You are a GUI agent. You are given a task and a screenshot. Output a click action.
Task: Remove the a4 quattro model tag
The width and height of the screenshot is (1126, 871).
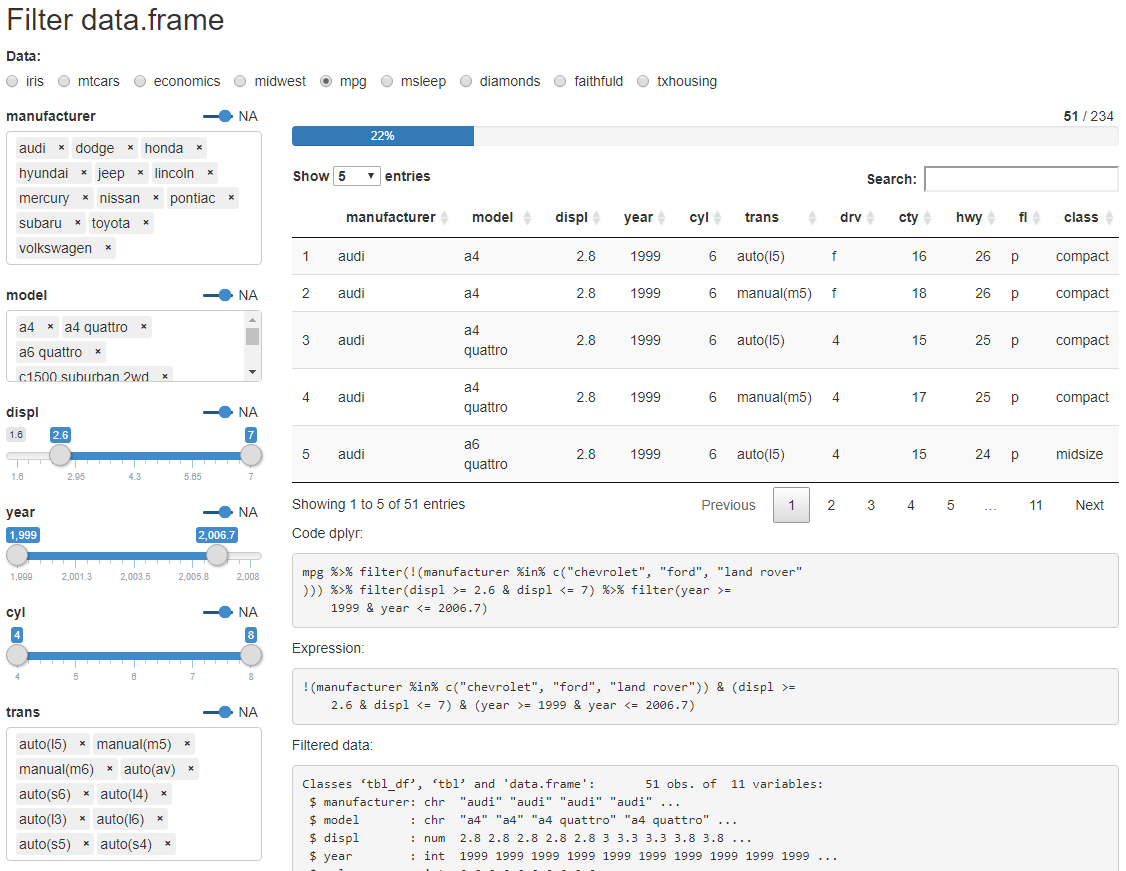(x=144, y=327)
